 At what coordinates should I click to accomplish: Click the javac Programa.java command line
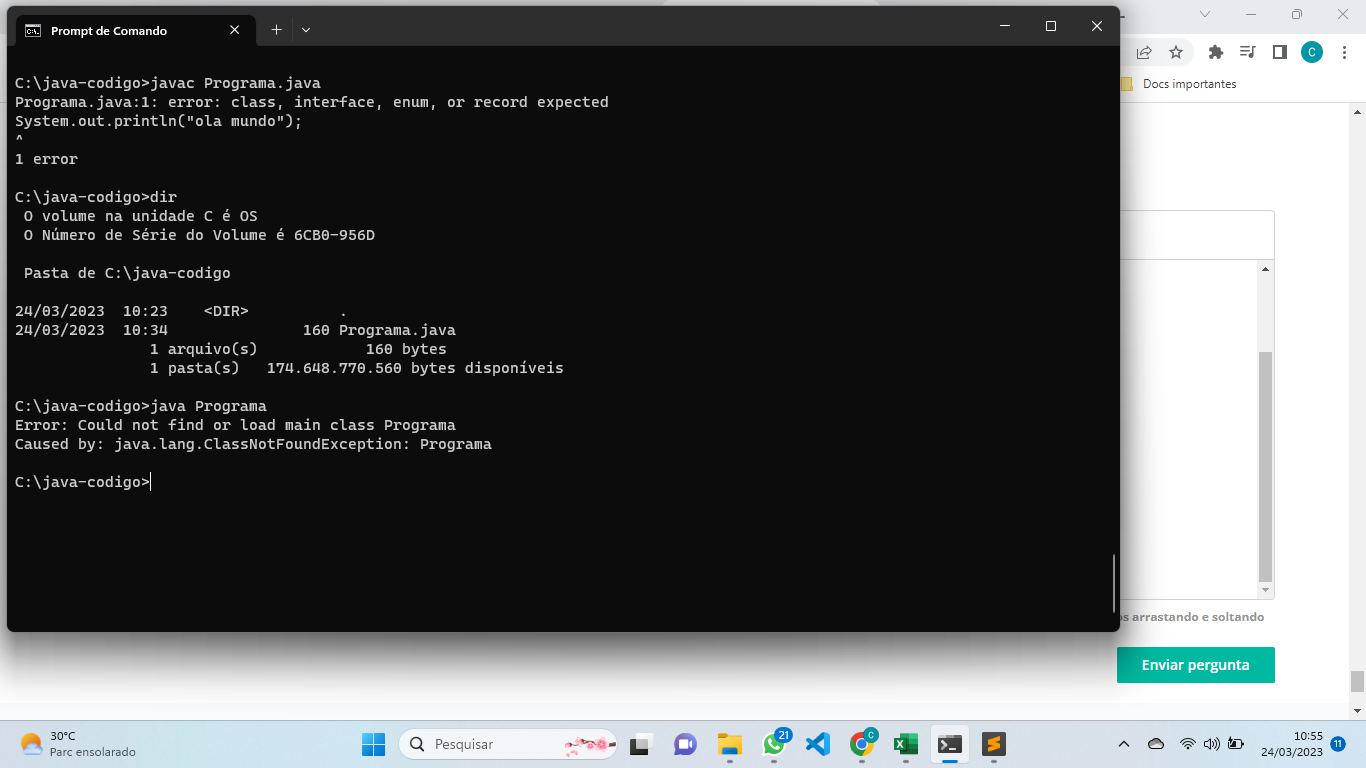[168, 83]
